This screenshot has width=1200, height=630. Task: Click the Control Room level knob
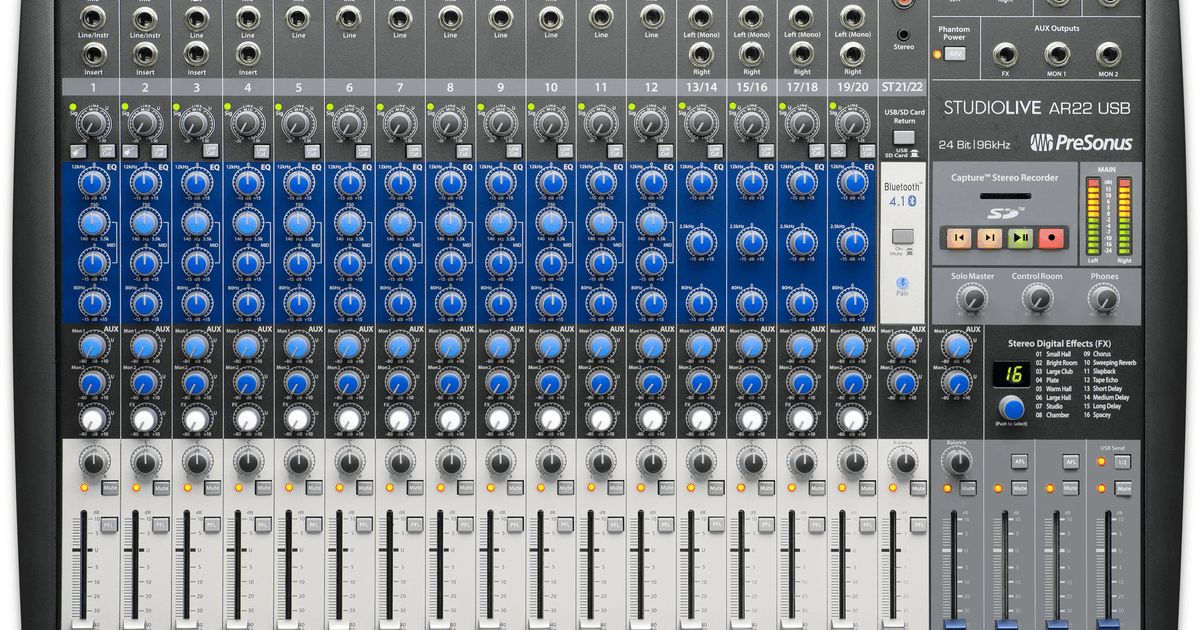pos(1038,298)
